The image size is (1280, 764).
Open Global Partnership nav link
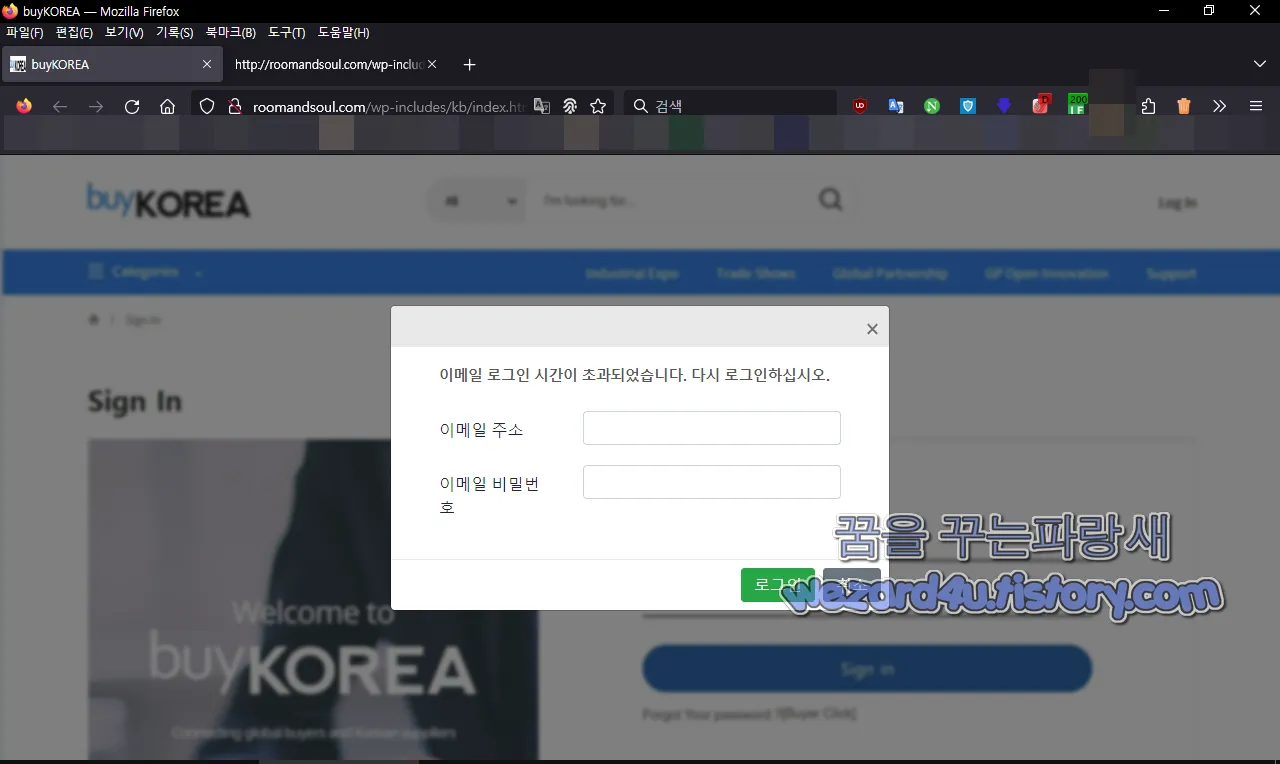point(890,274)
